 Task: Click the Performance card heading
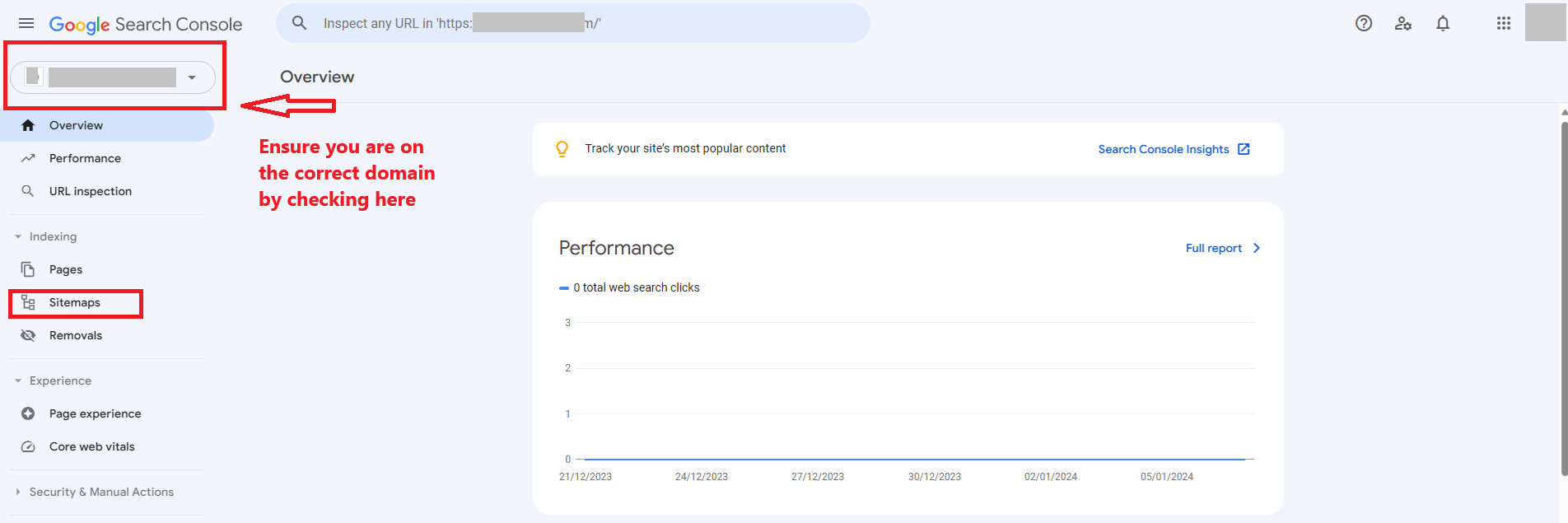tap(616, 248)
